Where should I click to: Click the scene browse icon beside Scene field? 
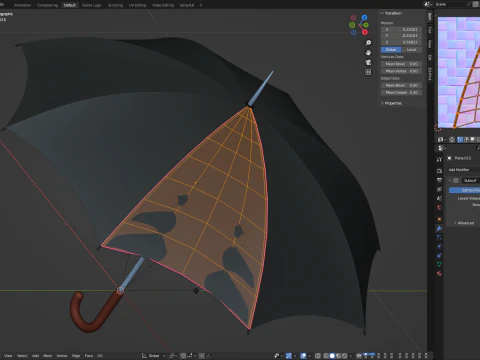(429, 4)
